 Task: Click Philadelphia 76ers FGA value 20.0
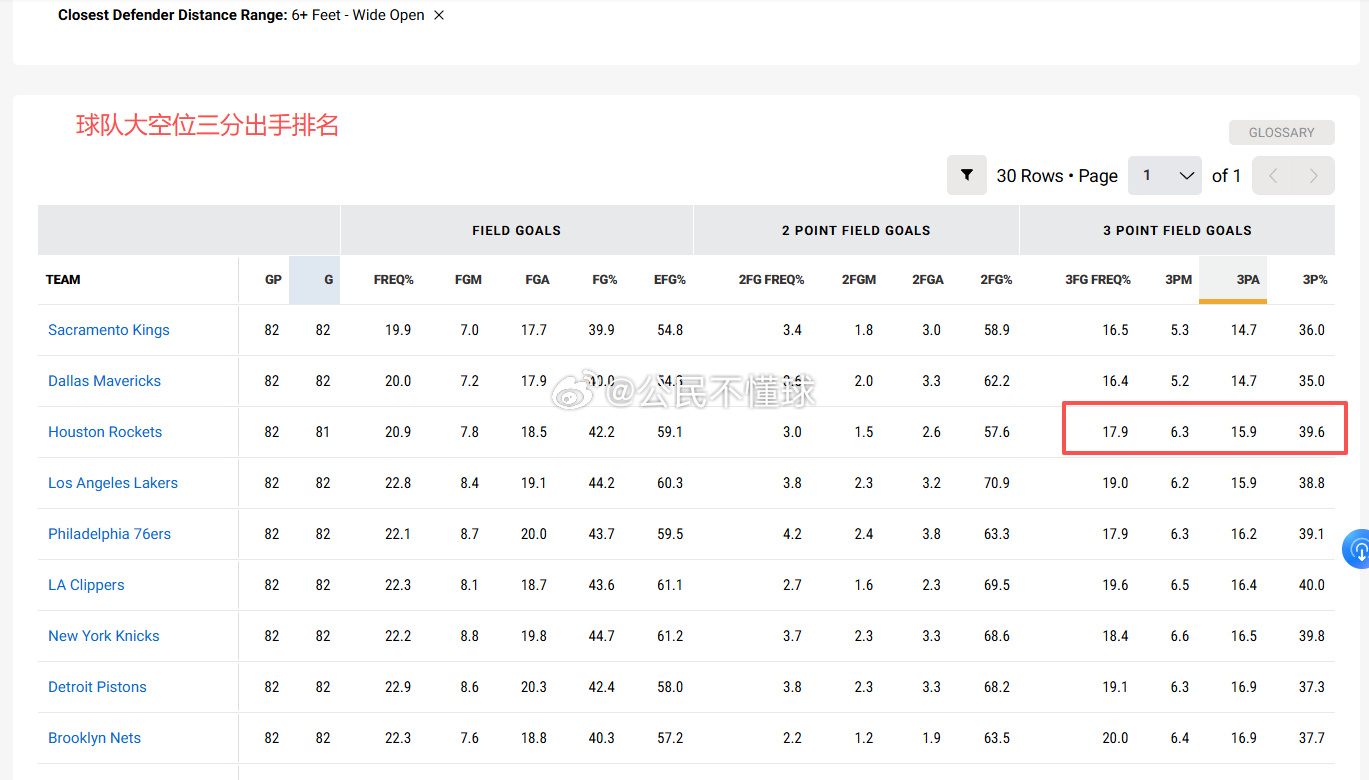click(x=534, y=534)
